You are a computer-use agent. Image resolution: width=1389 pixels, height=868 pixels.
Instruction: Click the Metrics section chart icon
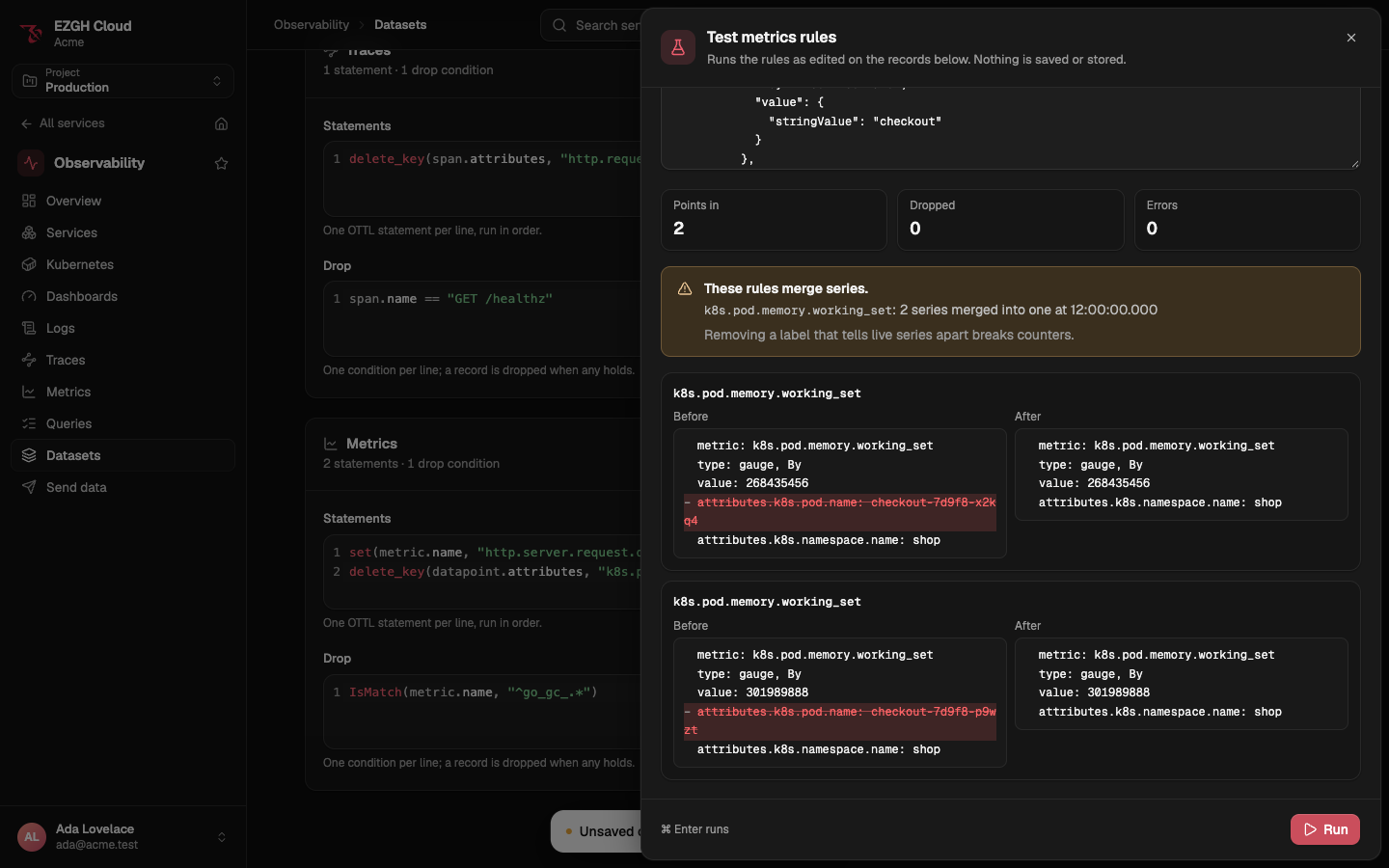(x=331, y=444)
